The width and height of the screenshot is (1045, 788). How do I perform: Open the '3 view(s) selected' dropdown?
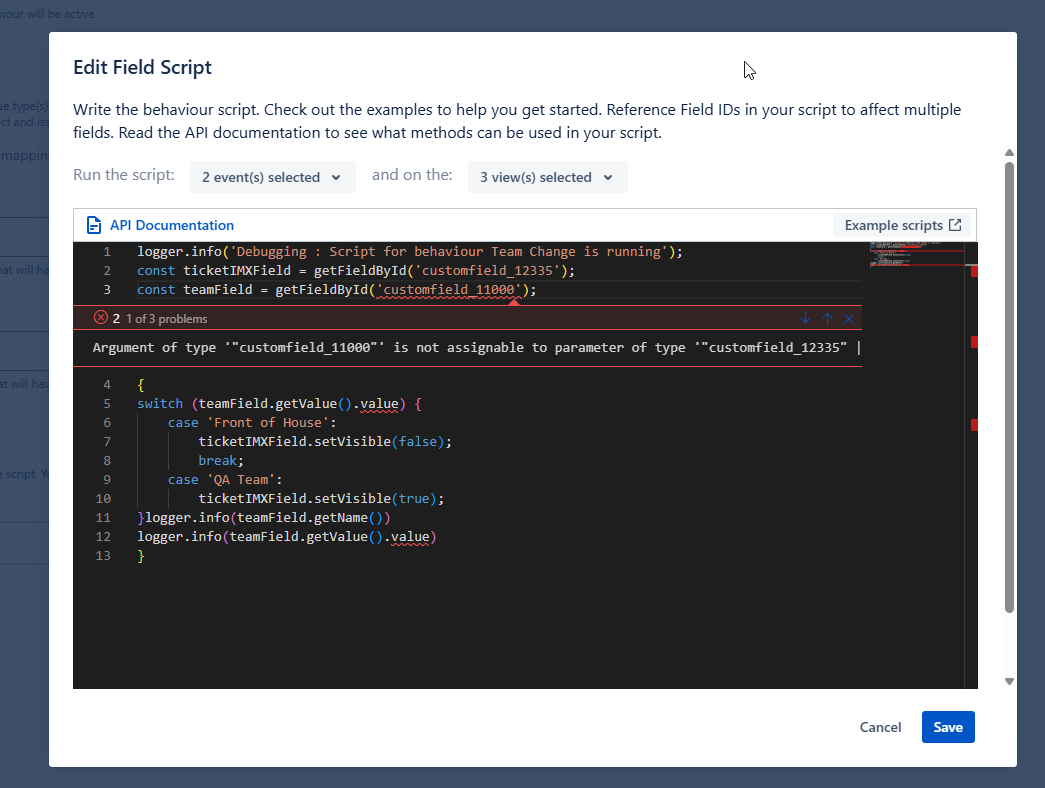[x=547, y=176]
